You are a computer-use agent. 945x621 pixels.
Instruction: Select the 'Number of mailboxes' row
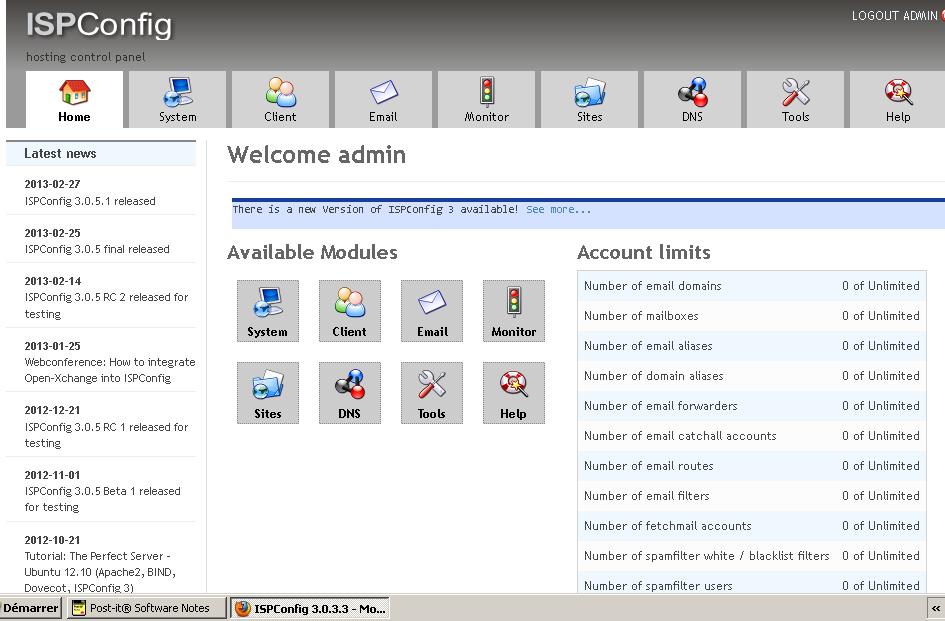click(x=752, y=316)
